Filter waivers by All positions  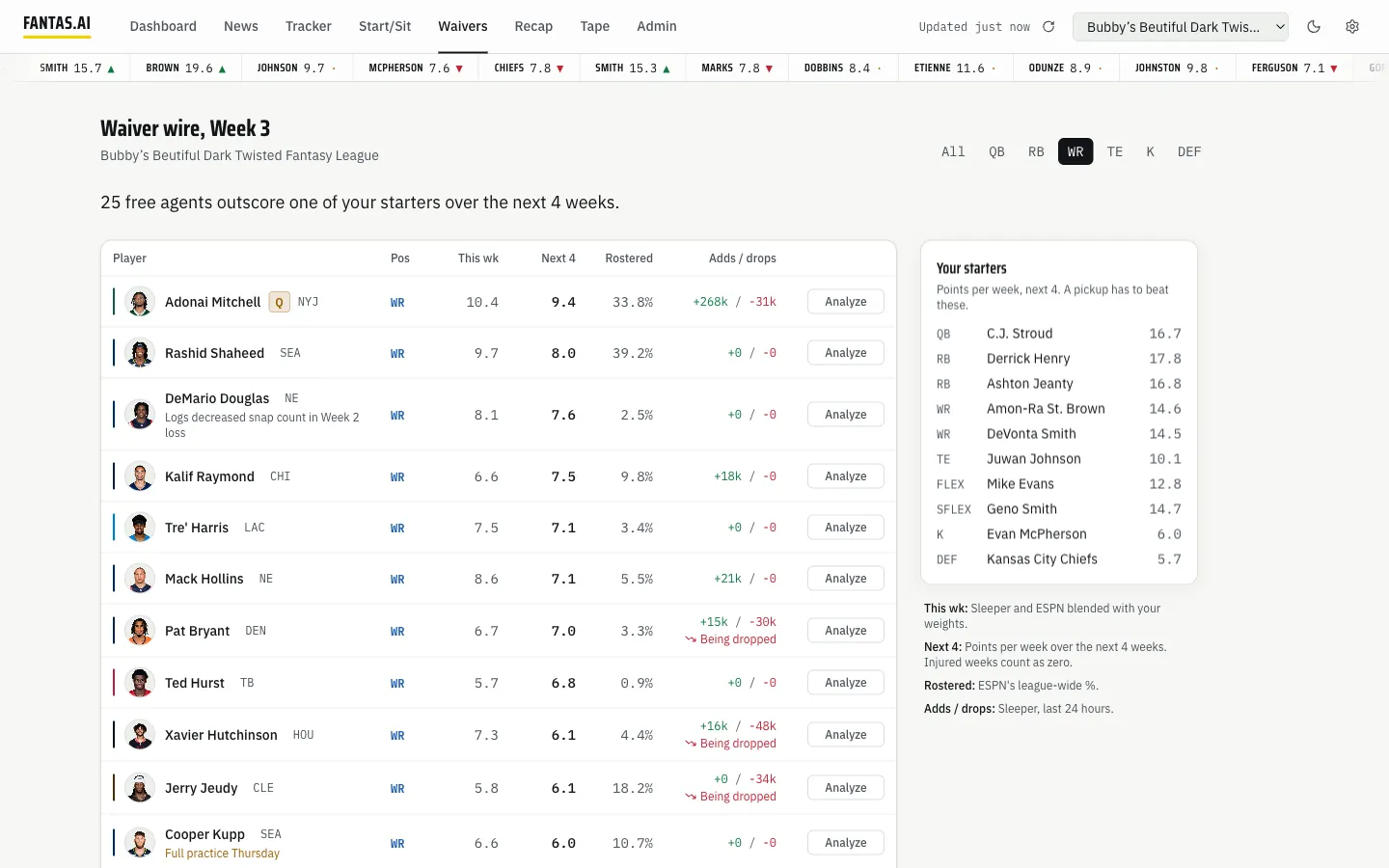click(953, 151)
